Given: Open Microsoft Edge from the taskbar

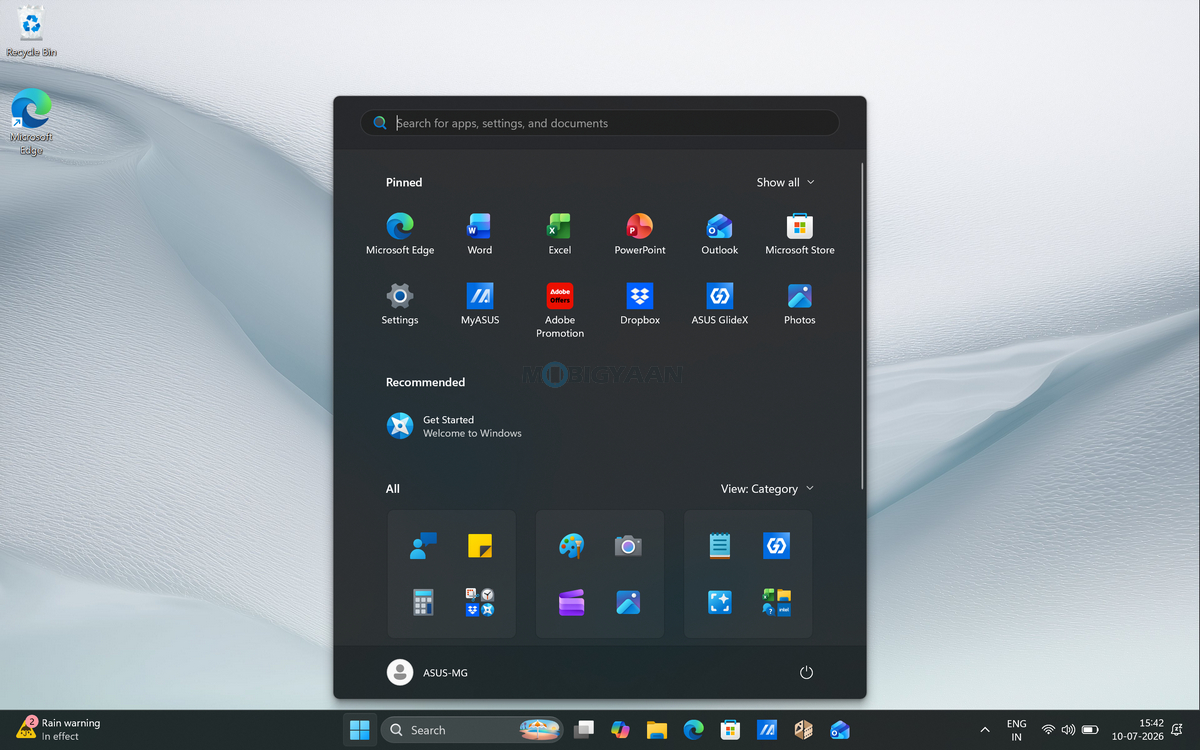Looking at the screenshot, I should pyautogui.click(x=693, y=730).
